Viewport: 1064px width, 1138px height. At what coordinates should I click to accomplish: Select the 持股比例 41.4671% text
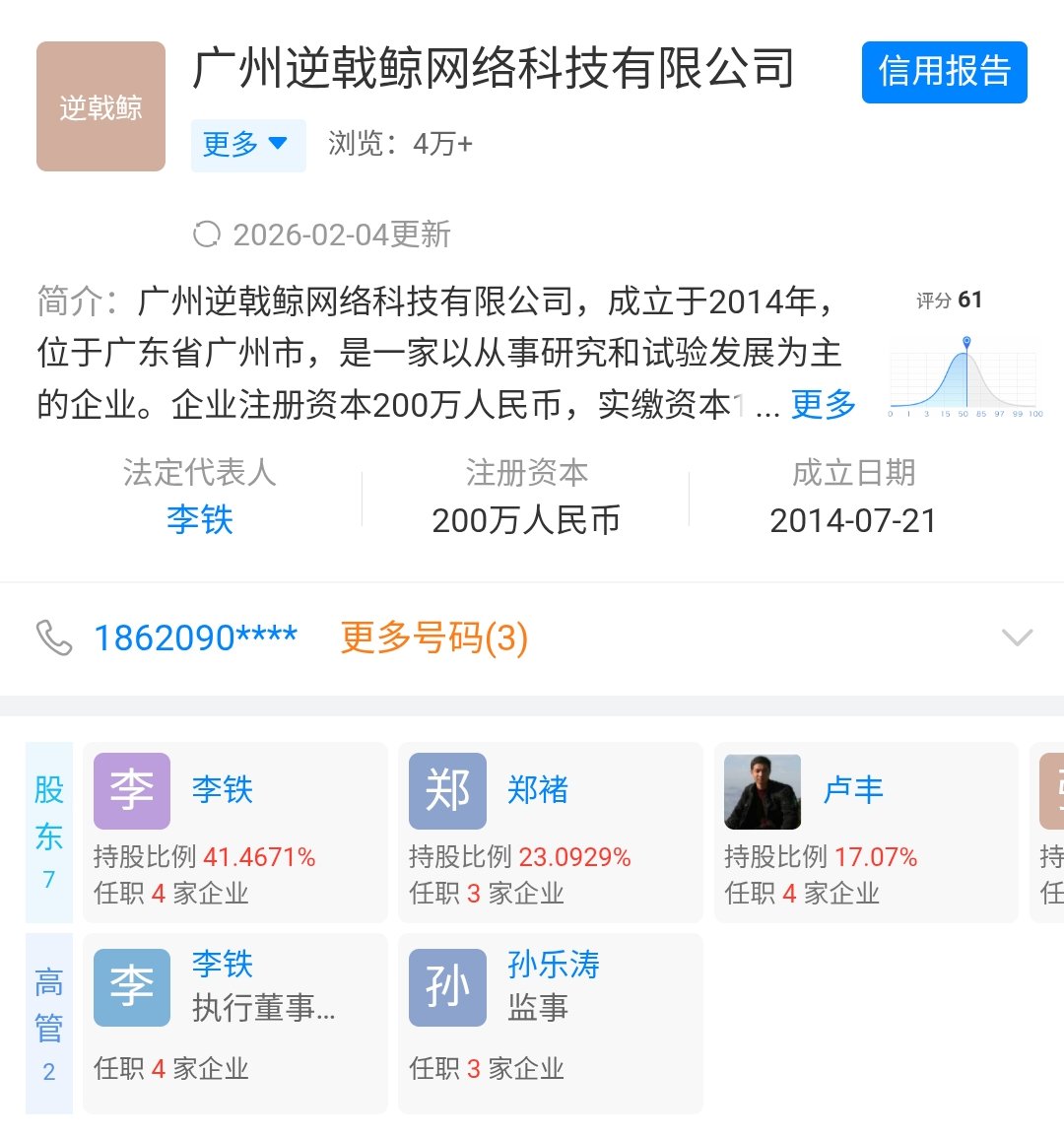click(205, 857)
